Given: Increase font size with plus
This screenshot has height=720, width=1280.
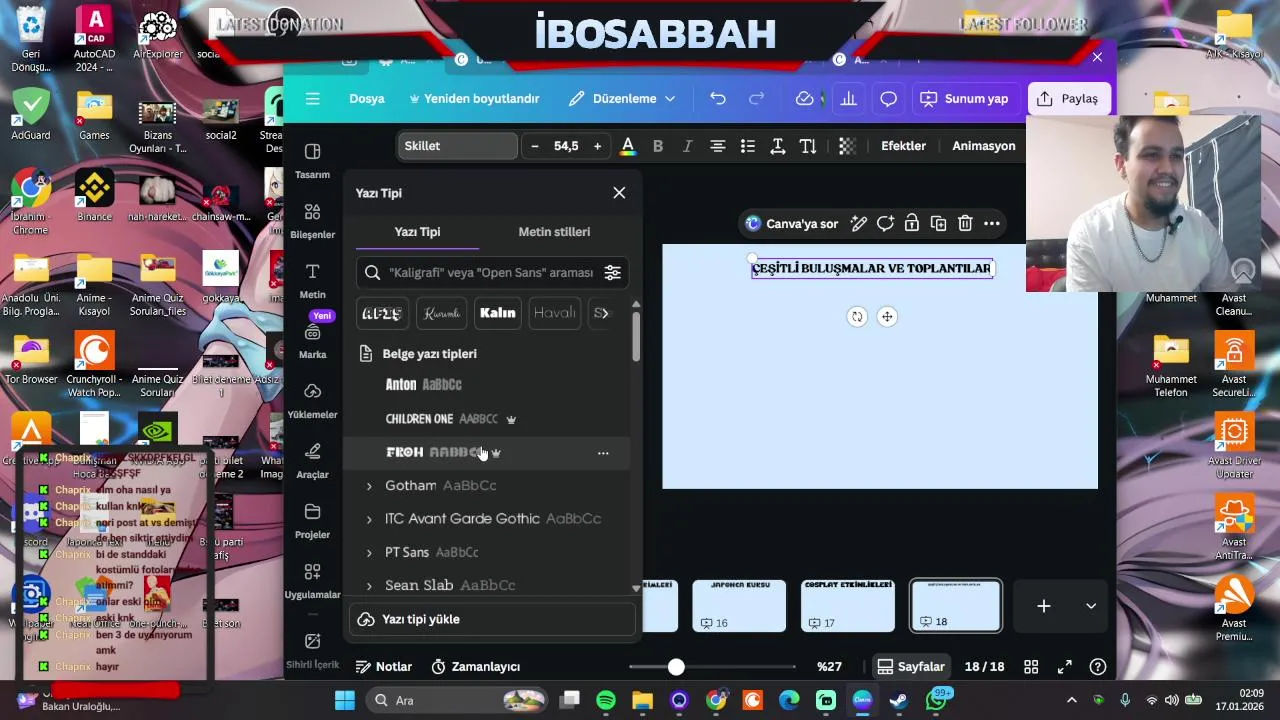Looking at the screenshot, I should 597,146.
